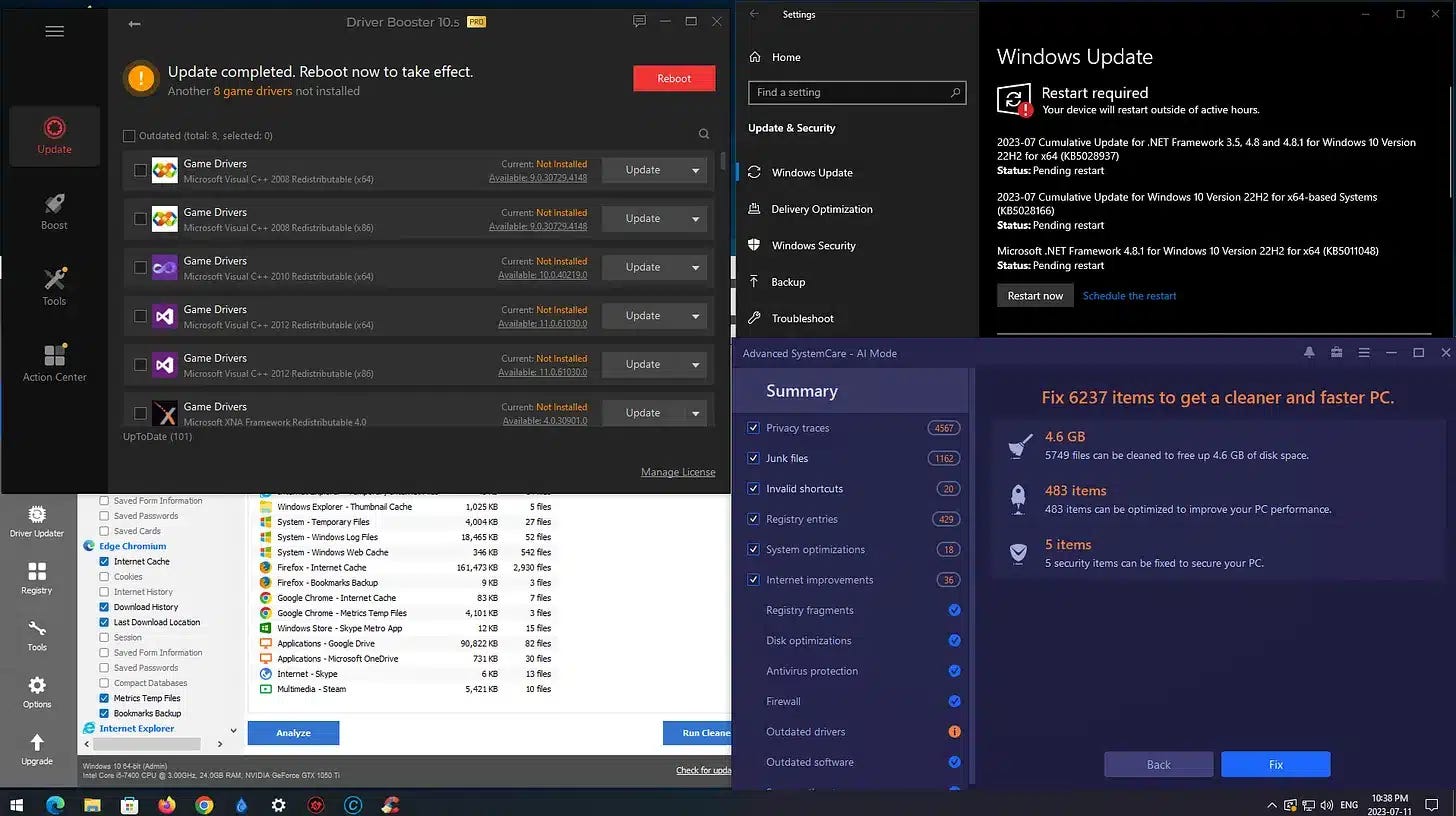
Task: Open Action Center in Driver Booster sidebar
Action: coord(54,363)
